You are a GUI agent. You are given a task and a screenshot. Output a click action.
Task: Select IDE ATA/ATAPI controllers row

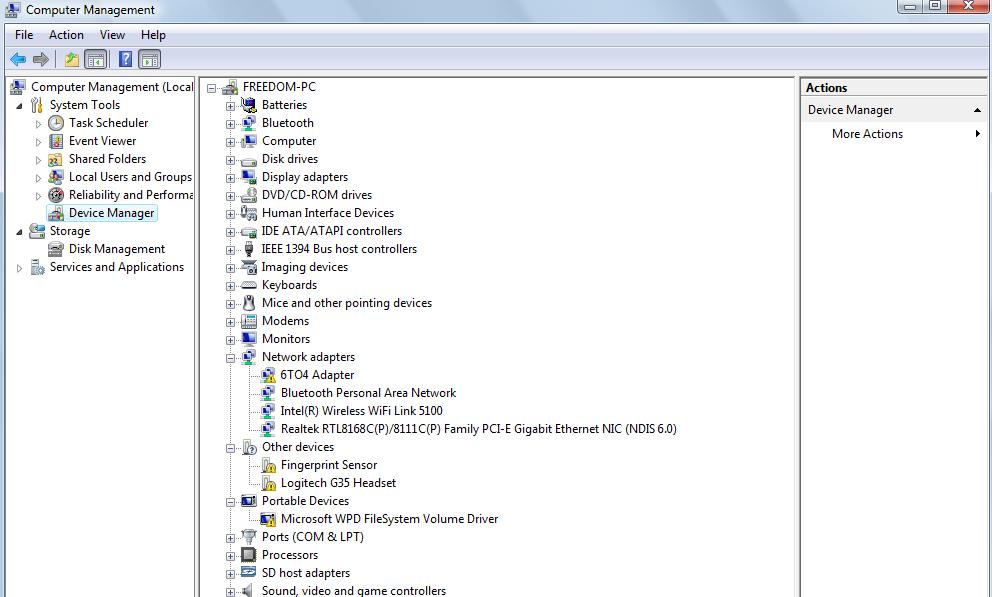[x=332, y=231]
